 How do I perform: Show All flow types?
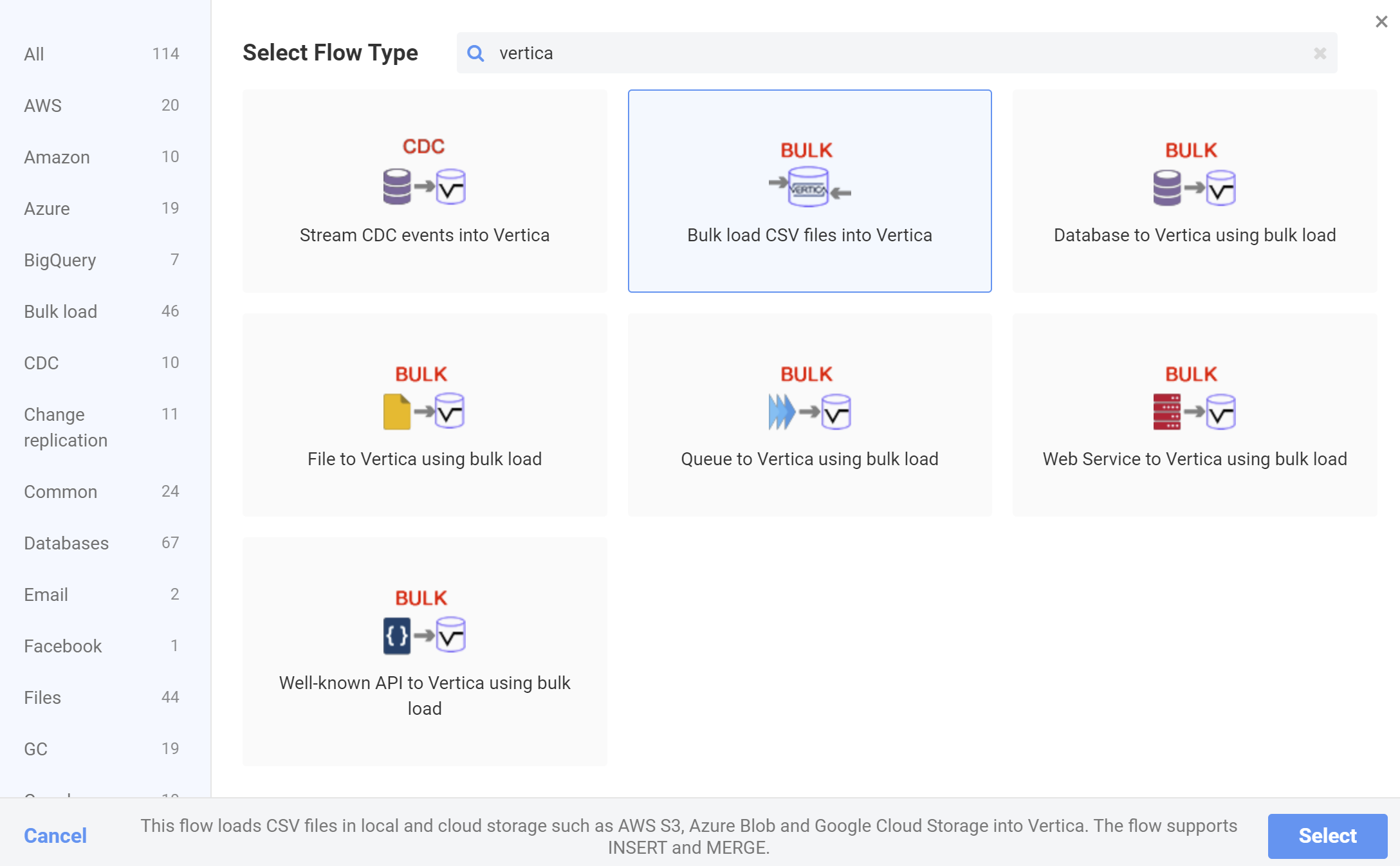coord(34,54)
